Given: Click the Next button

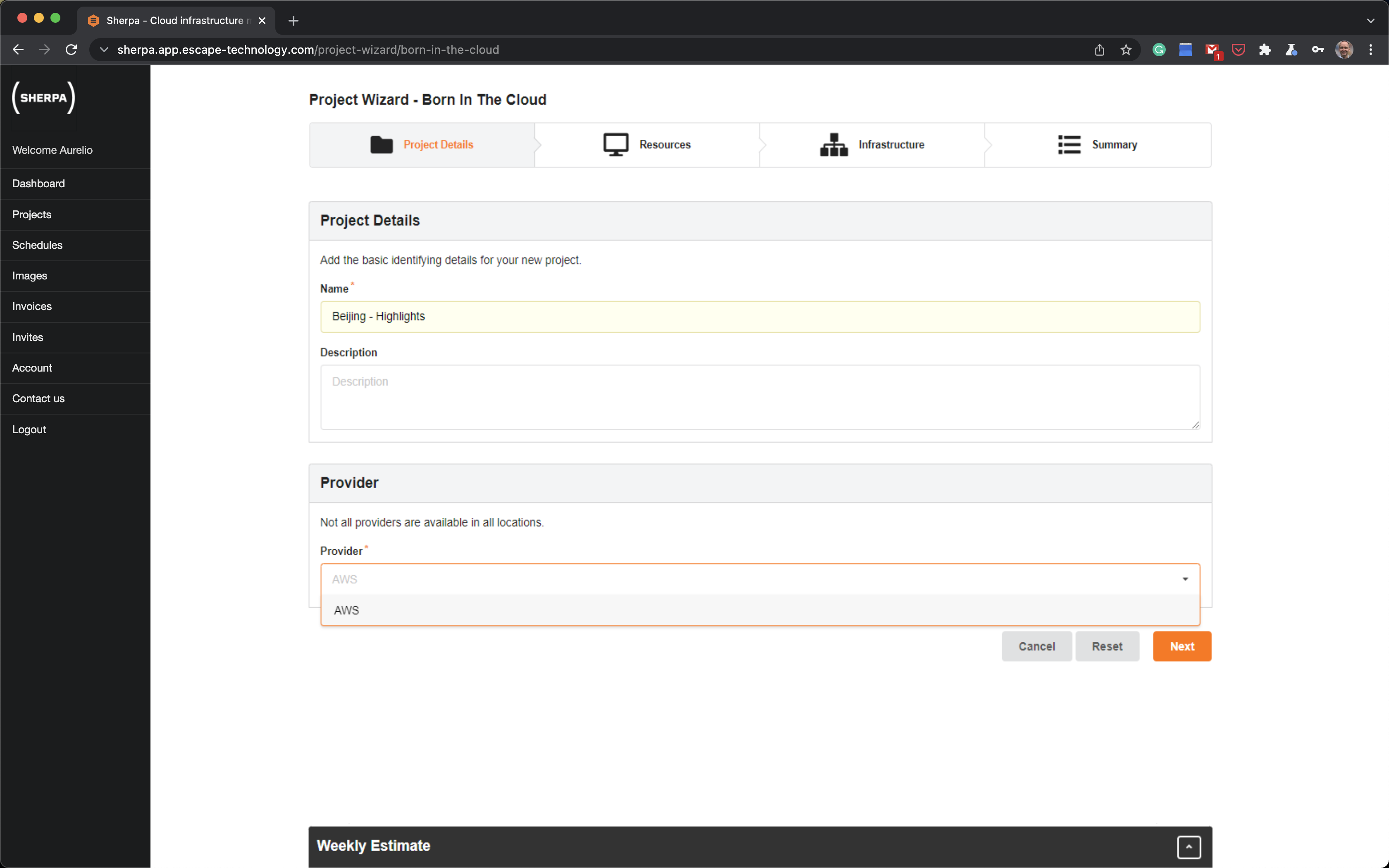Looking at the screenshot, I should pyautogui.click(x=1182, y=646).
